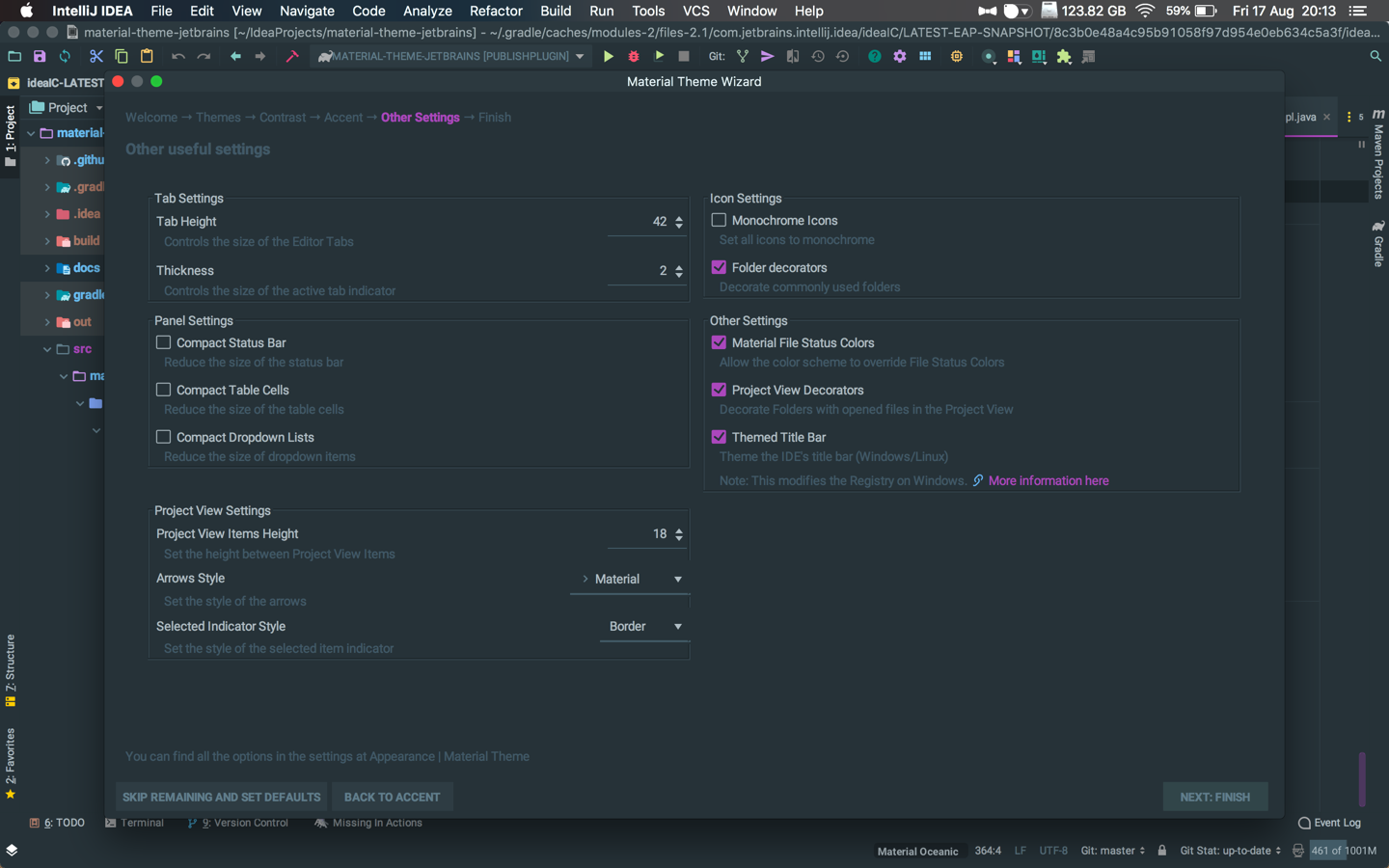Screen dimensions: 1389x868
Task: Click the Project Structure grid icon
Action: [x=925, y=57]
